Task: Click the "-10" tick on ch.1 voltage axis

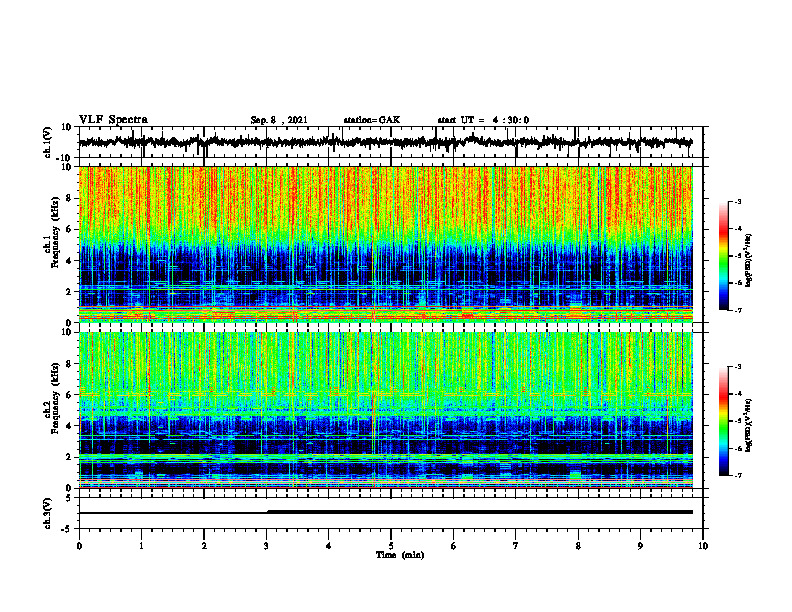Action: click(65, 158)
